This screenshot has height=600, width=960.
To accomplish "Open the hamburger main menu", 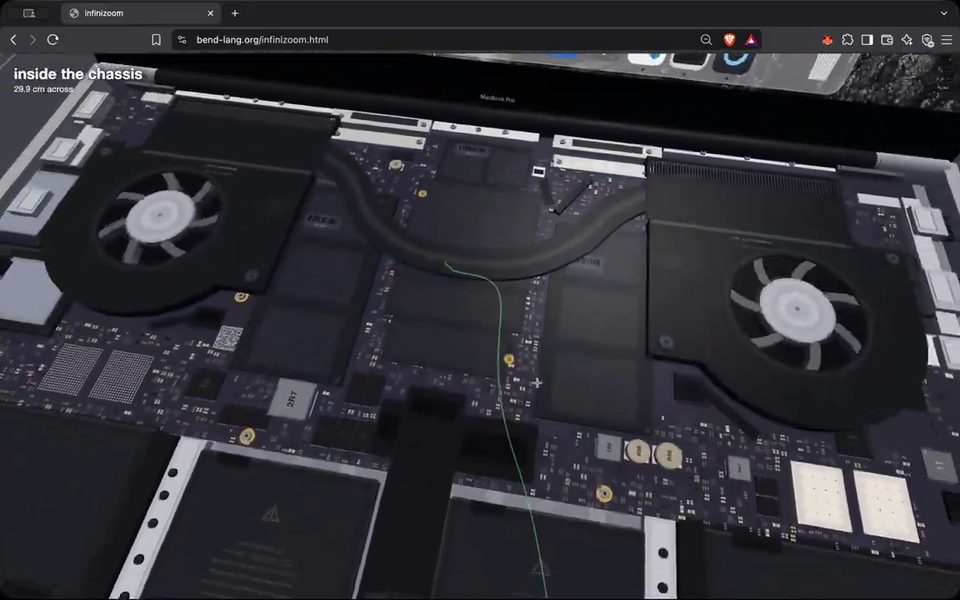I will [947, 40].
